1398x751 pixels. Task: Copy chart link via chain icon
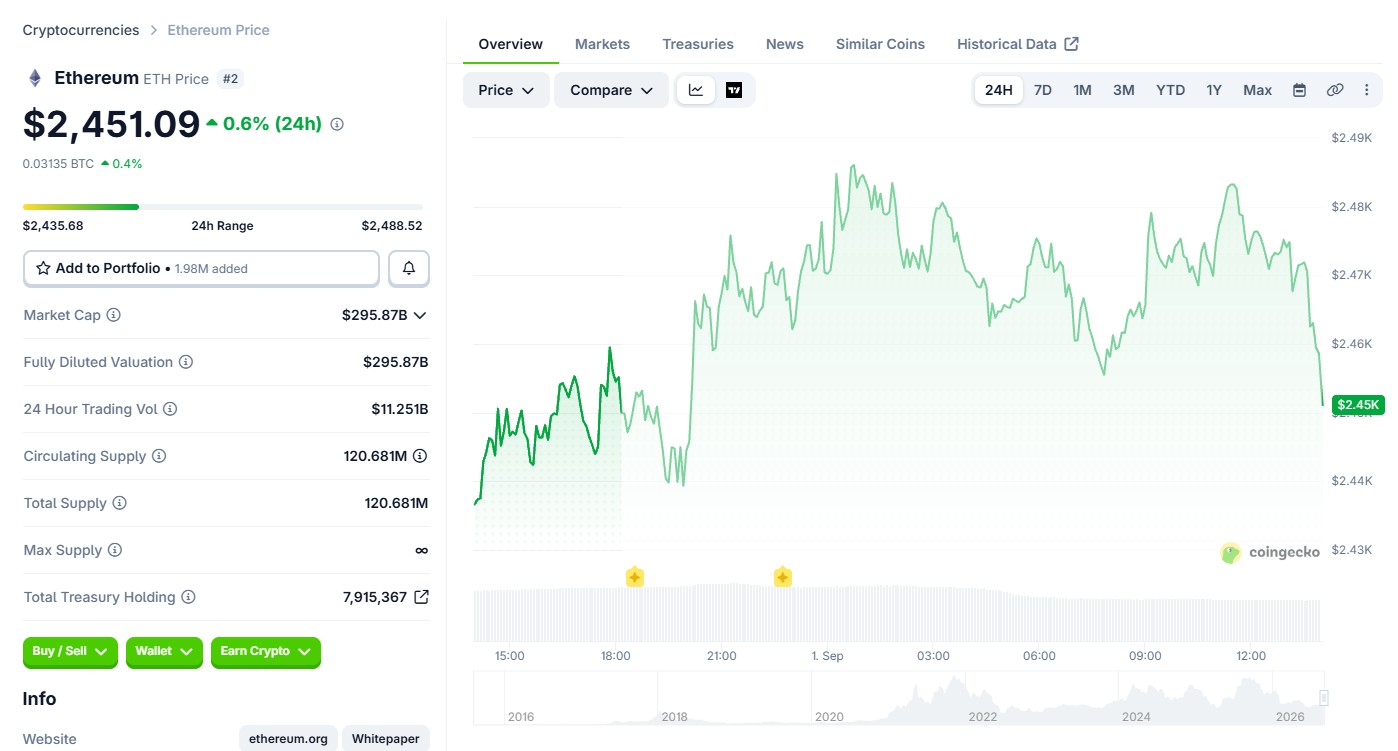point(1335,90)
